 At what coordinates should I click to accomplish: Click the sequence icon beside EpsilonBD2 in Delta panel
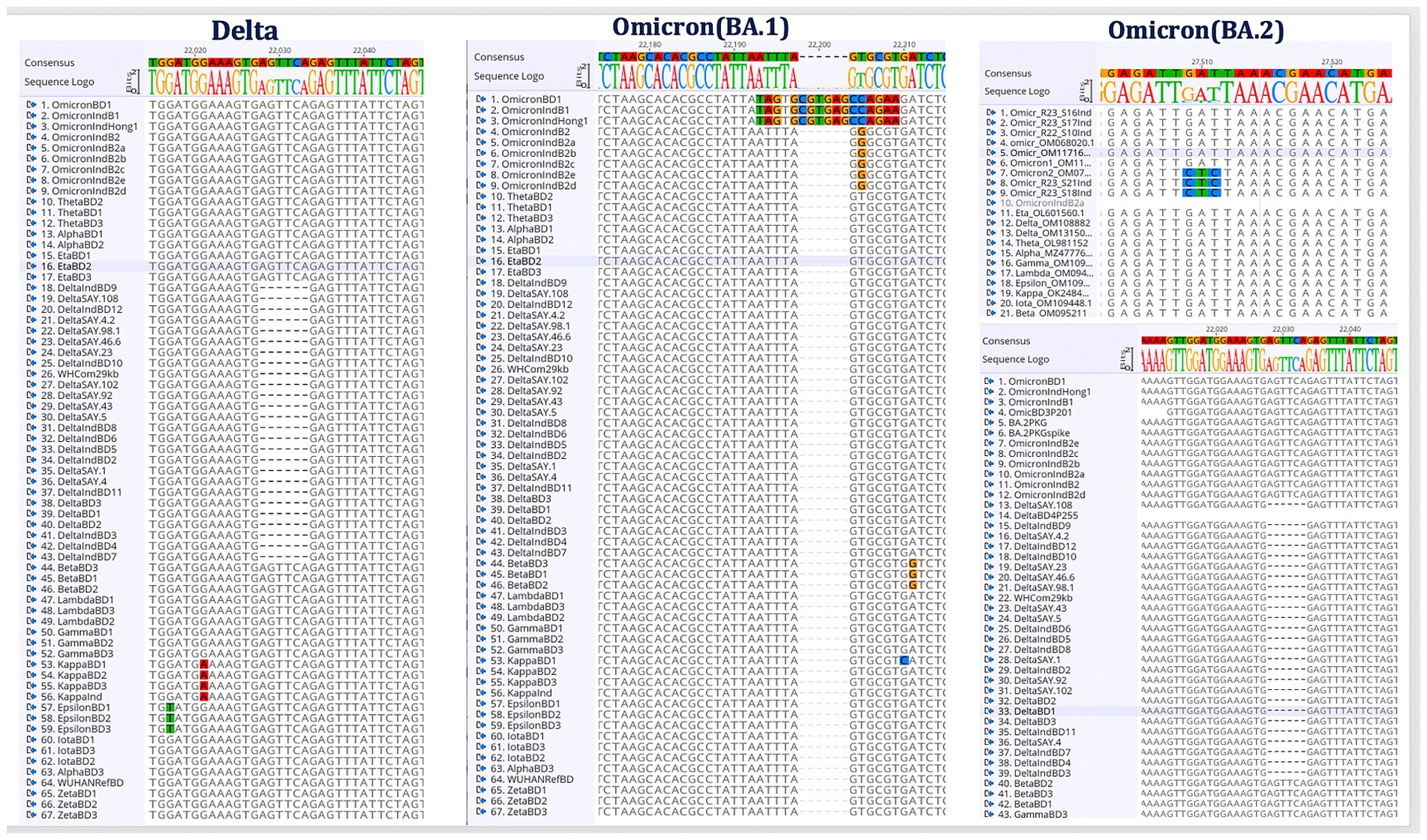[x=32, y=718]
